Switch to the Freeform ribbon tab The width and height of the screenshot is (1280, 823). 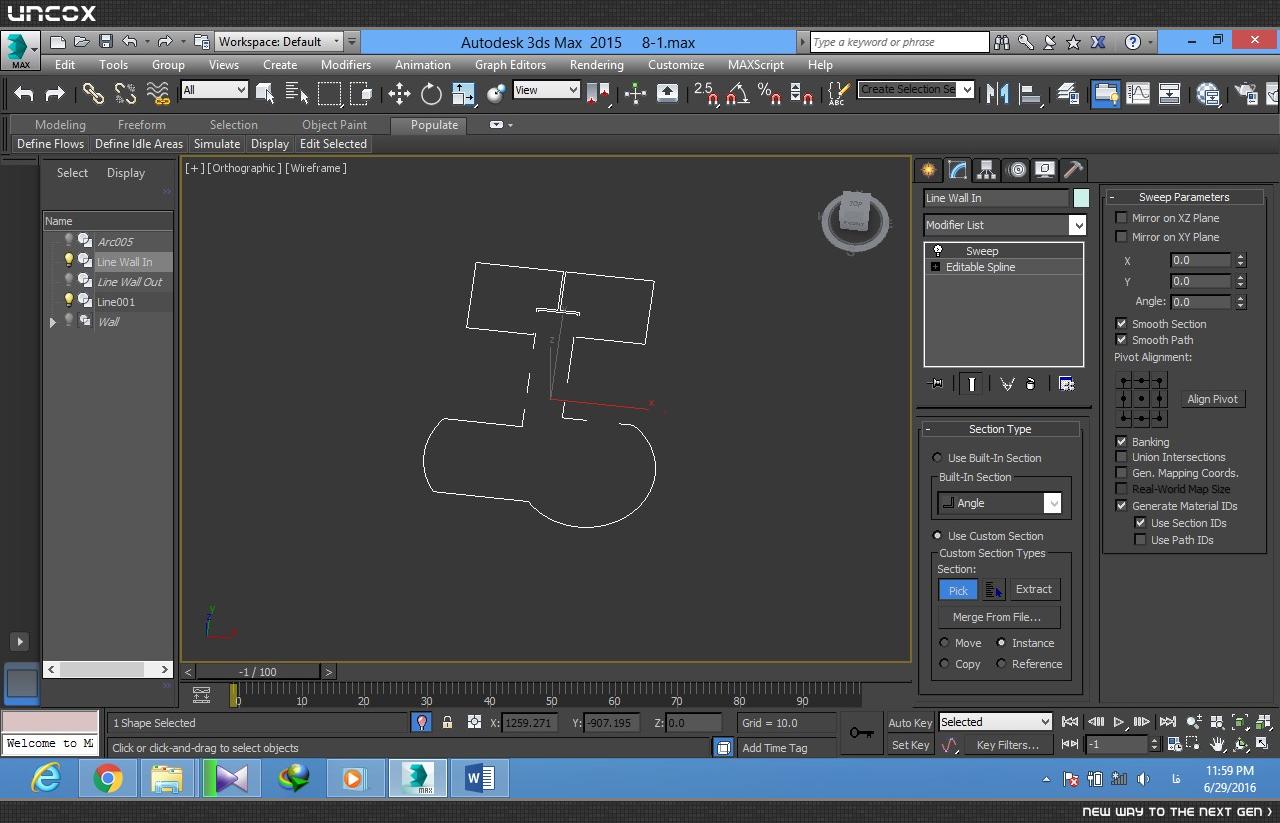[x=142, y=125]
